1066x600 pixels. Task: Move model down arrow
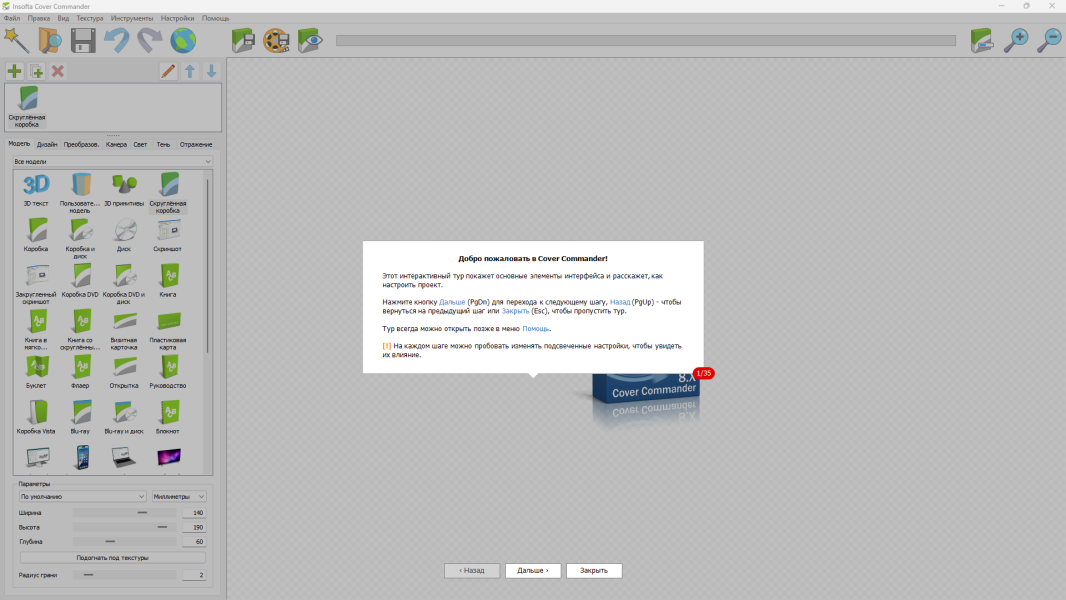tap(211, 71)
